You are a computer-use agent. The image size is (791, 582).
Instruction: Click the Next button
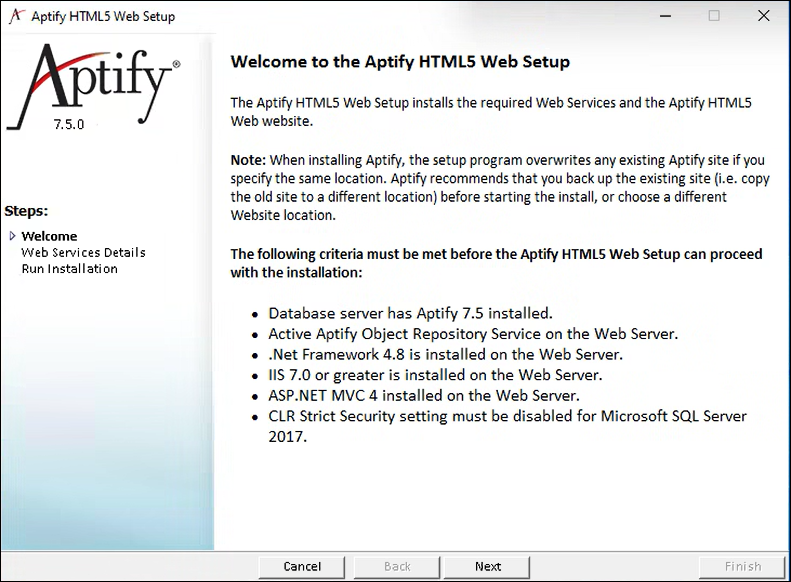487,567
